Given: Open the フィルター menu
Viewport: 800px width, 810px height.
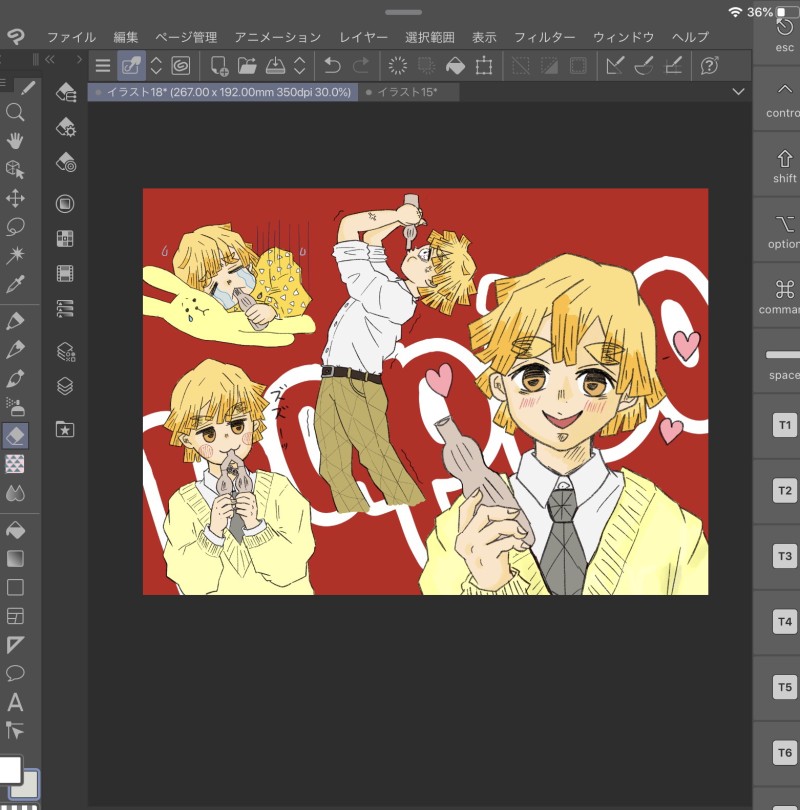Looking at the screenshot, I should click(544, 37).
